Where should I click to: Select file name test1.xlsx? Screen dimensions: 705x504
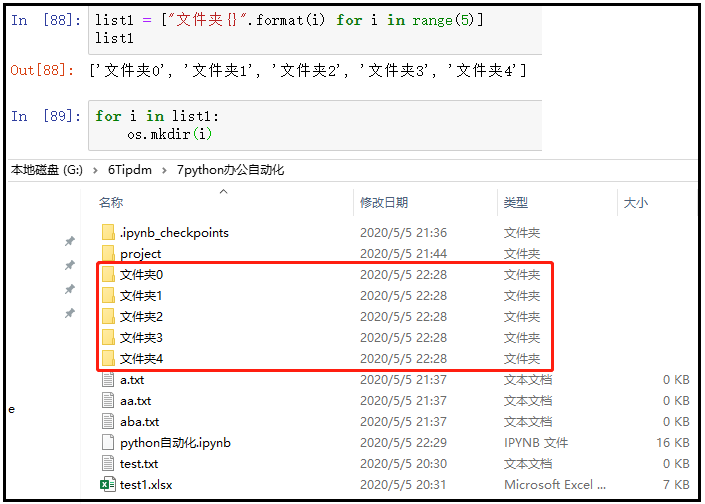[146, 485]
